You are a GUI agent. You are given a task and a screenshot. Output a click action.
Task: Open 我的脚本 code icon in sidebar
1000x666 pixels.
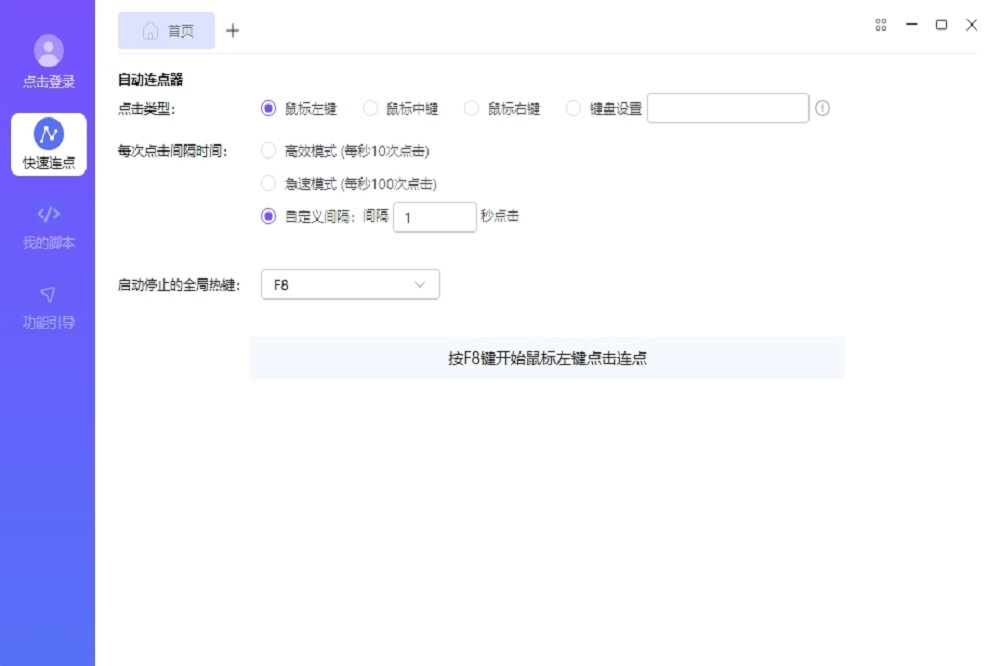point(48,214)
